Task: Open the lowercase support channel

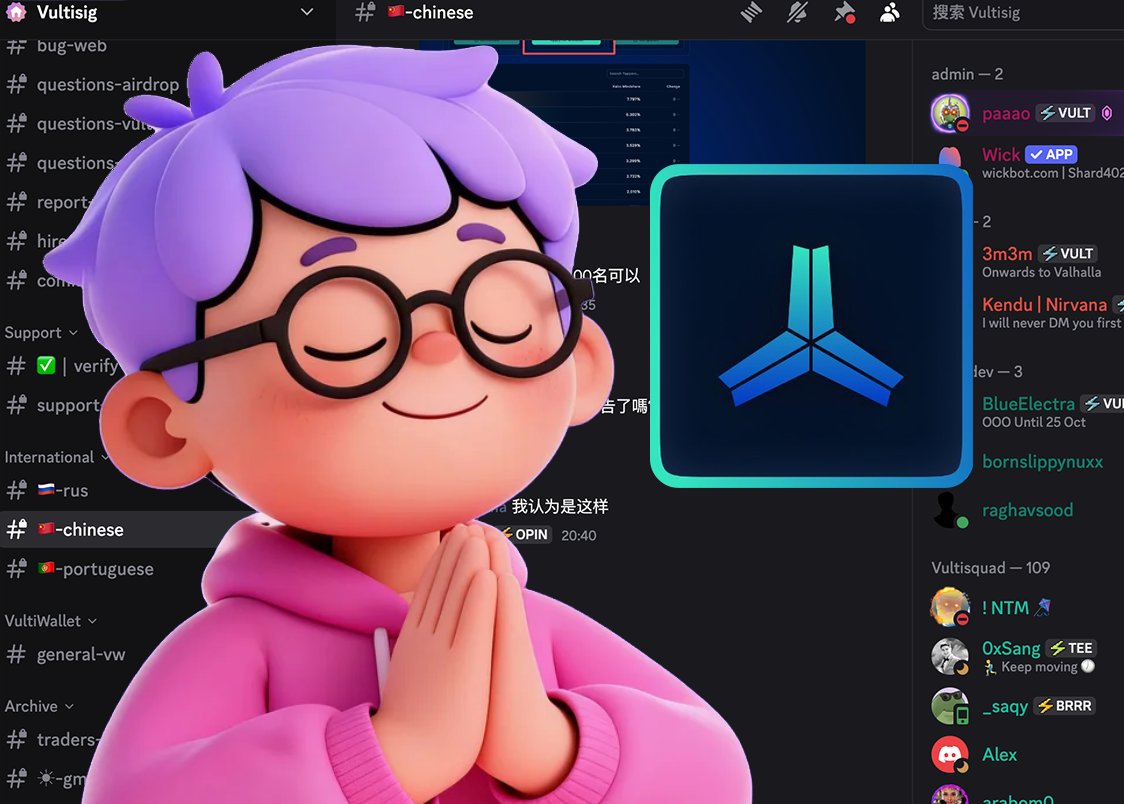Action: click(x=67, y=406)
